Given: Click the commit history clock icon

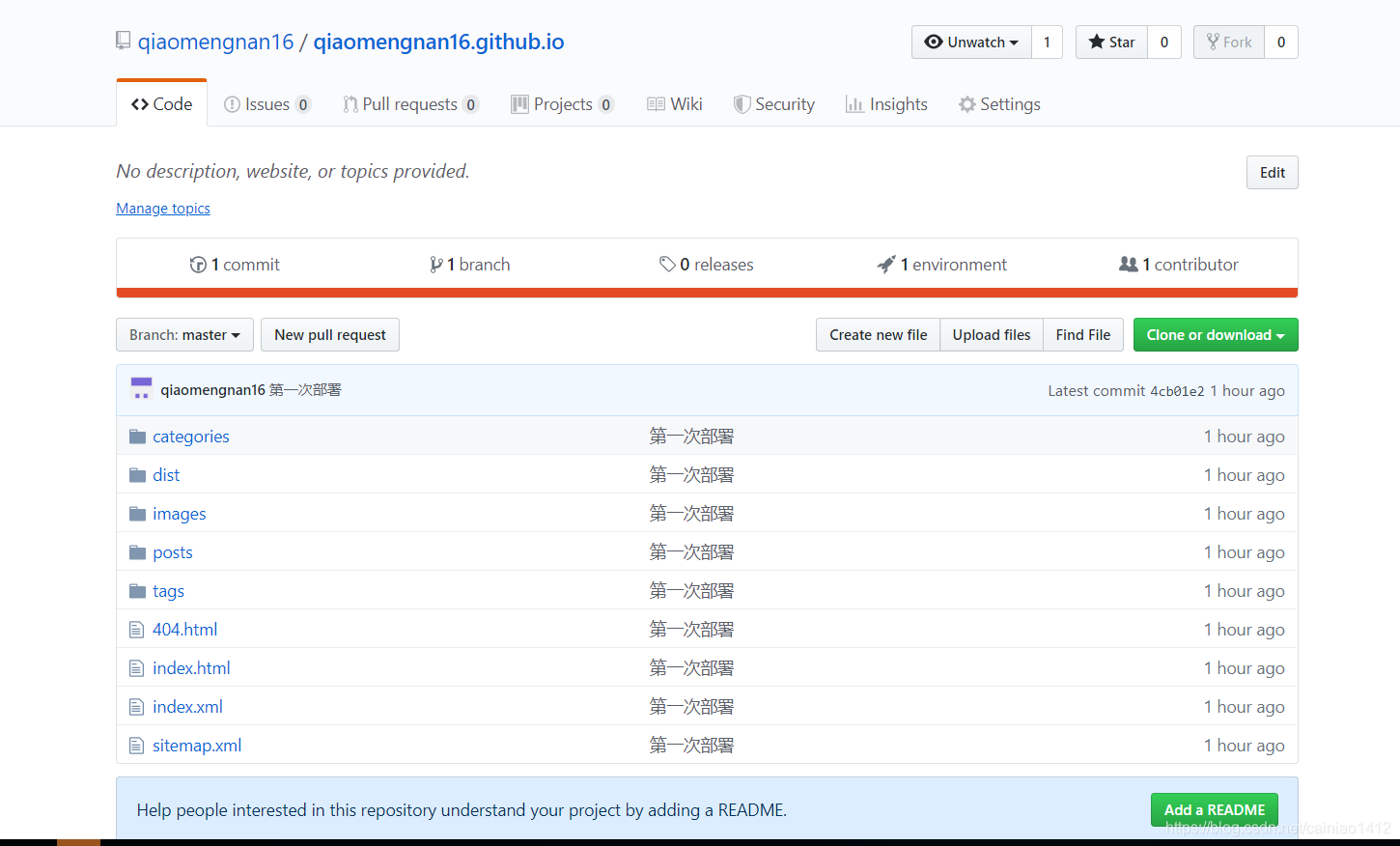Looking at the screenshot, I should [x=198, y=265].
